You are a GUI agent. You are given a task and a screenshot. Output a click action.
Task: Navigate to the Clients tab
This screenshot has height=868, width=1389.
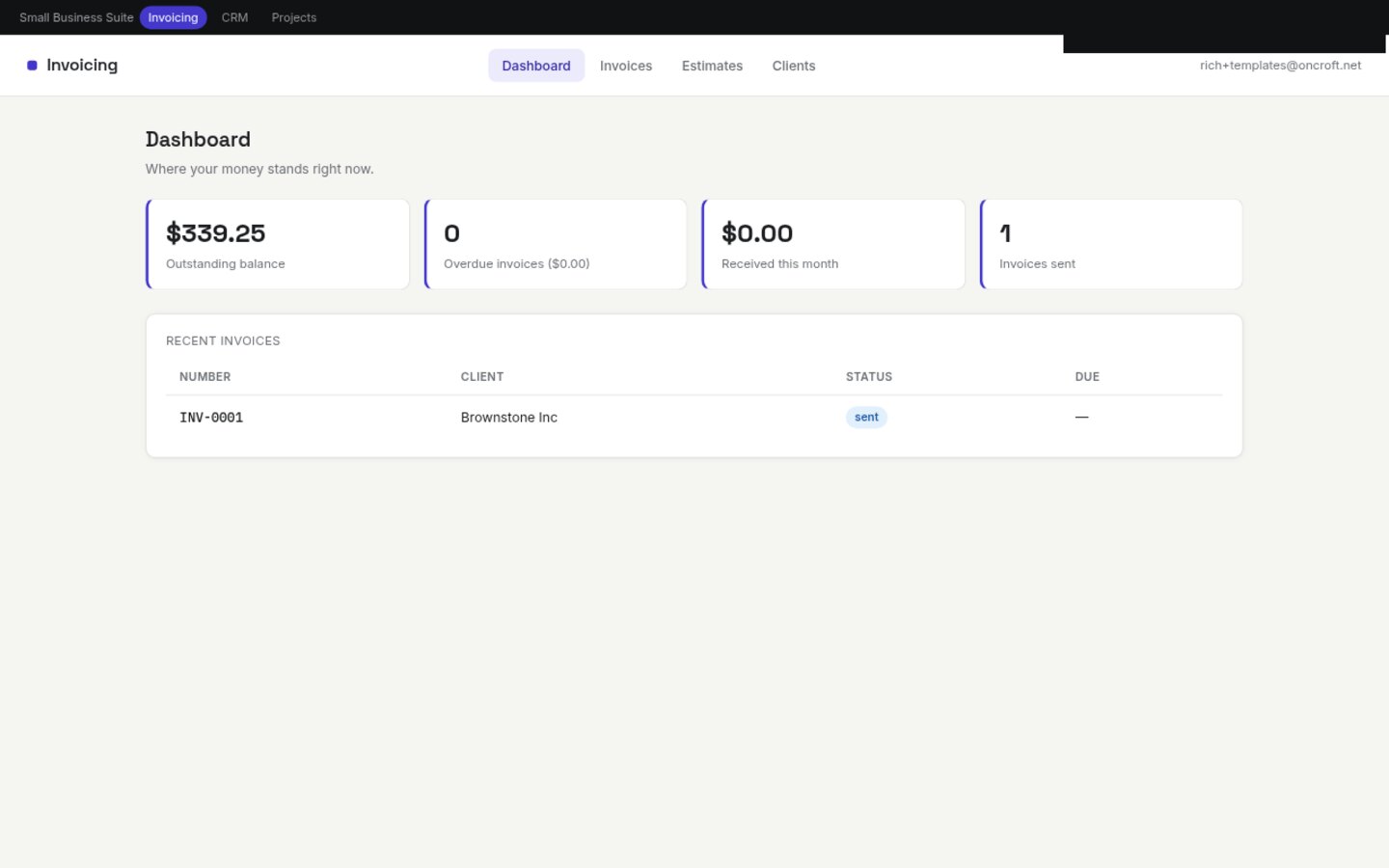click(x=794, y=66)
